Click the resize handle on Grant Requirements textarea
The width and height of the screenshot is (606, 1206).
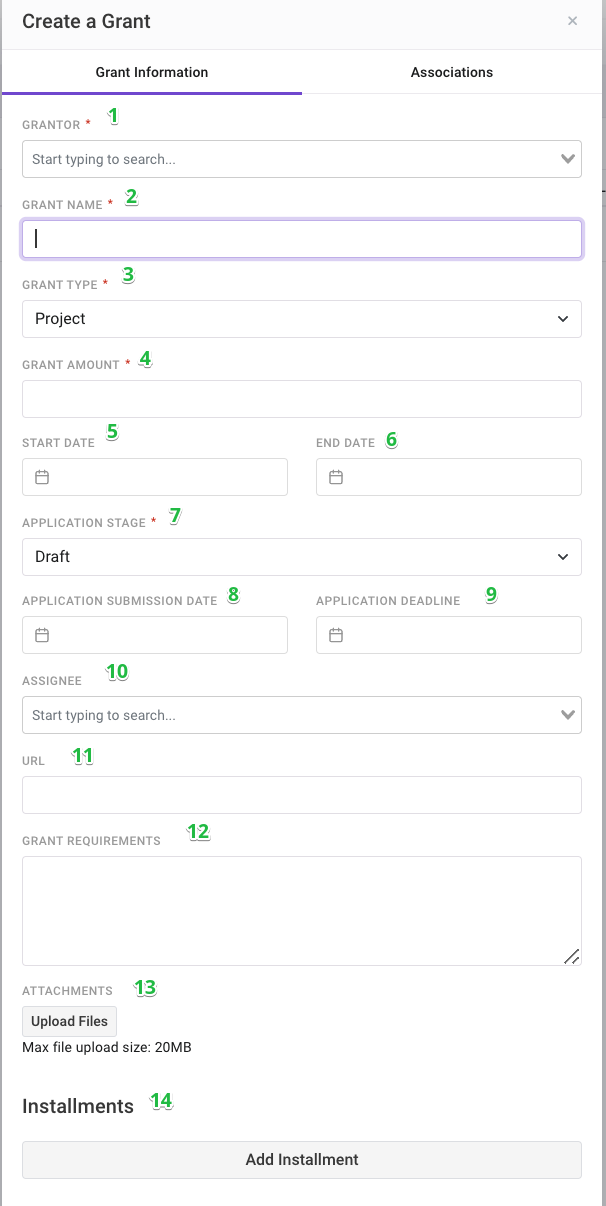click(571, 957)
